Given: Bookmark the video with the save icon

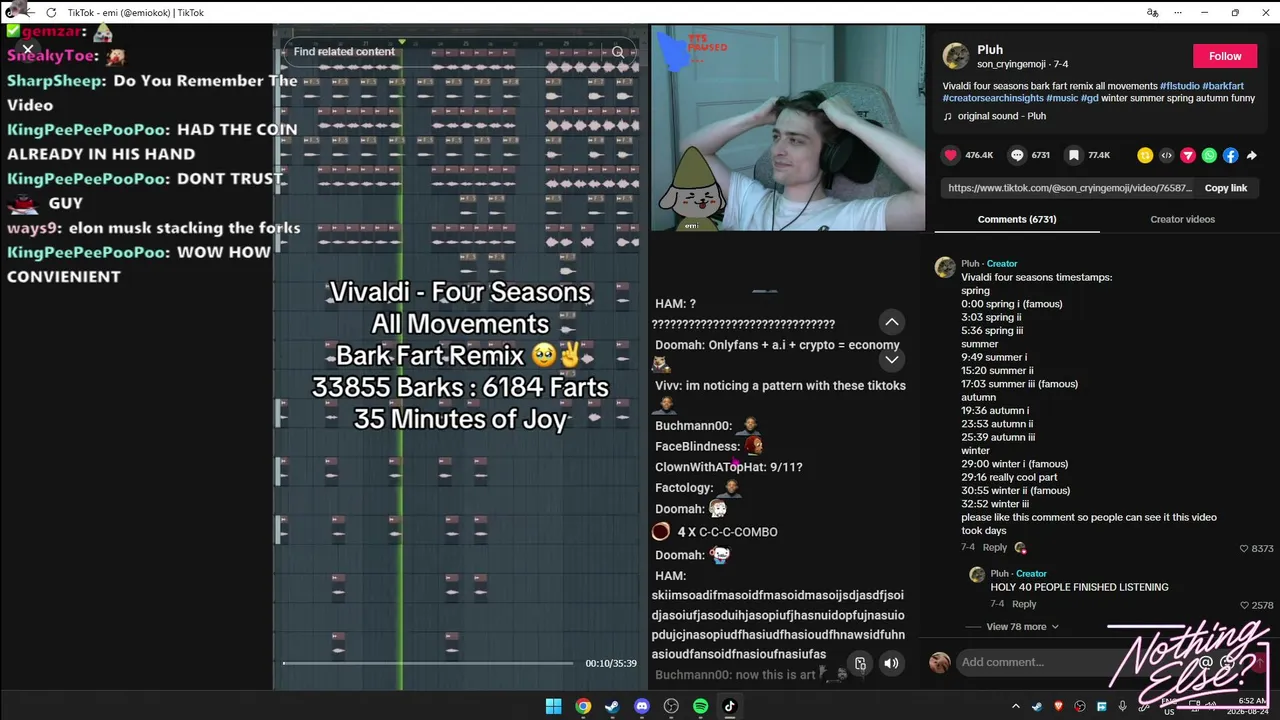Looking at the screenshot, I should (x=1074, y=155).
